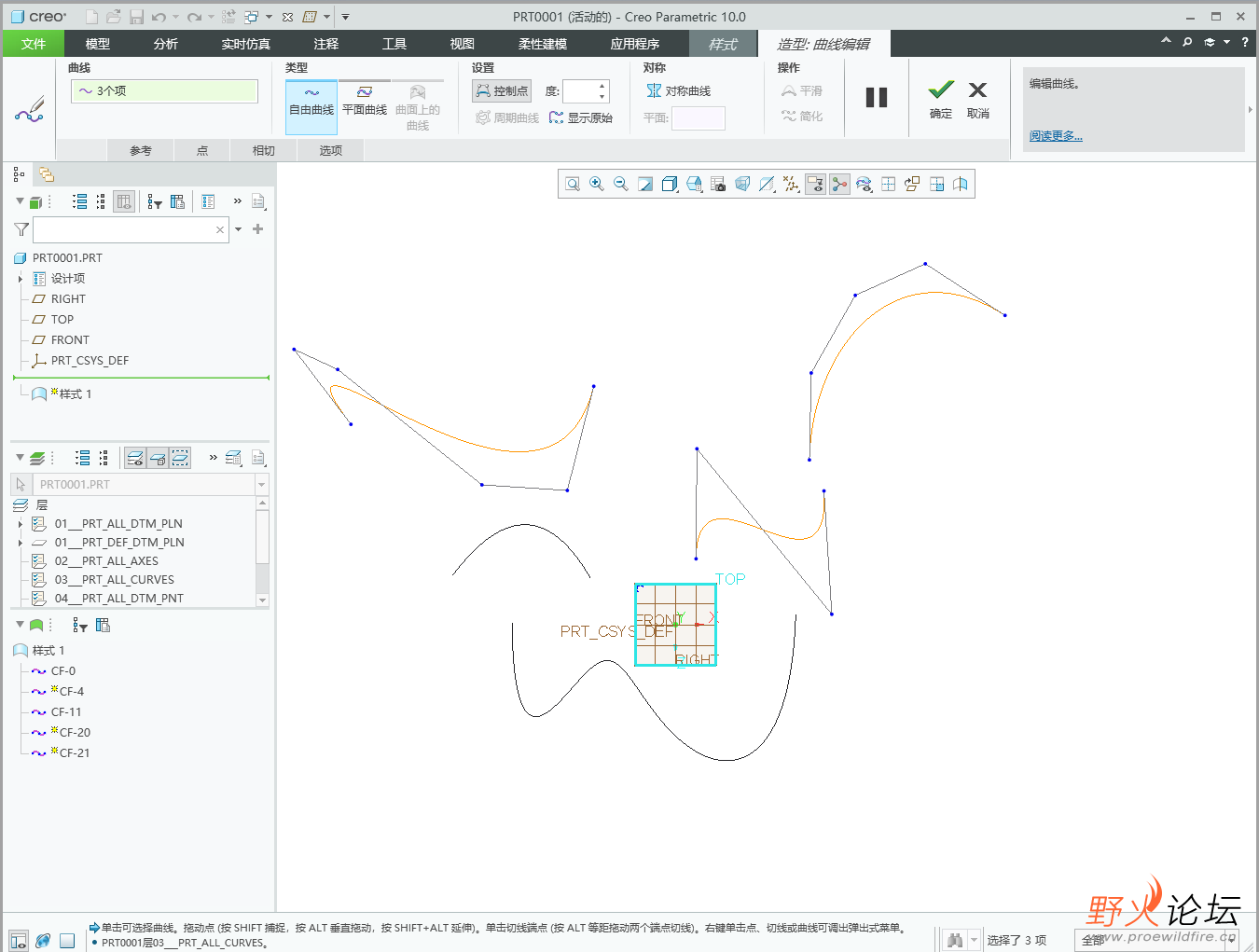
Task: Switch to the 模型 ribbon tab
Action: tap(98, 44)
